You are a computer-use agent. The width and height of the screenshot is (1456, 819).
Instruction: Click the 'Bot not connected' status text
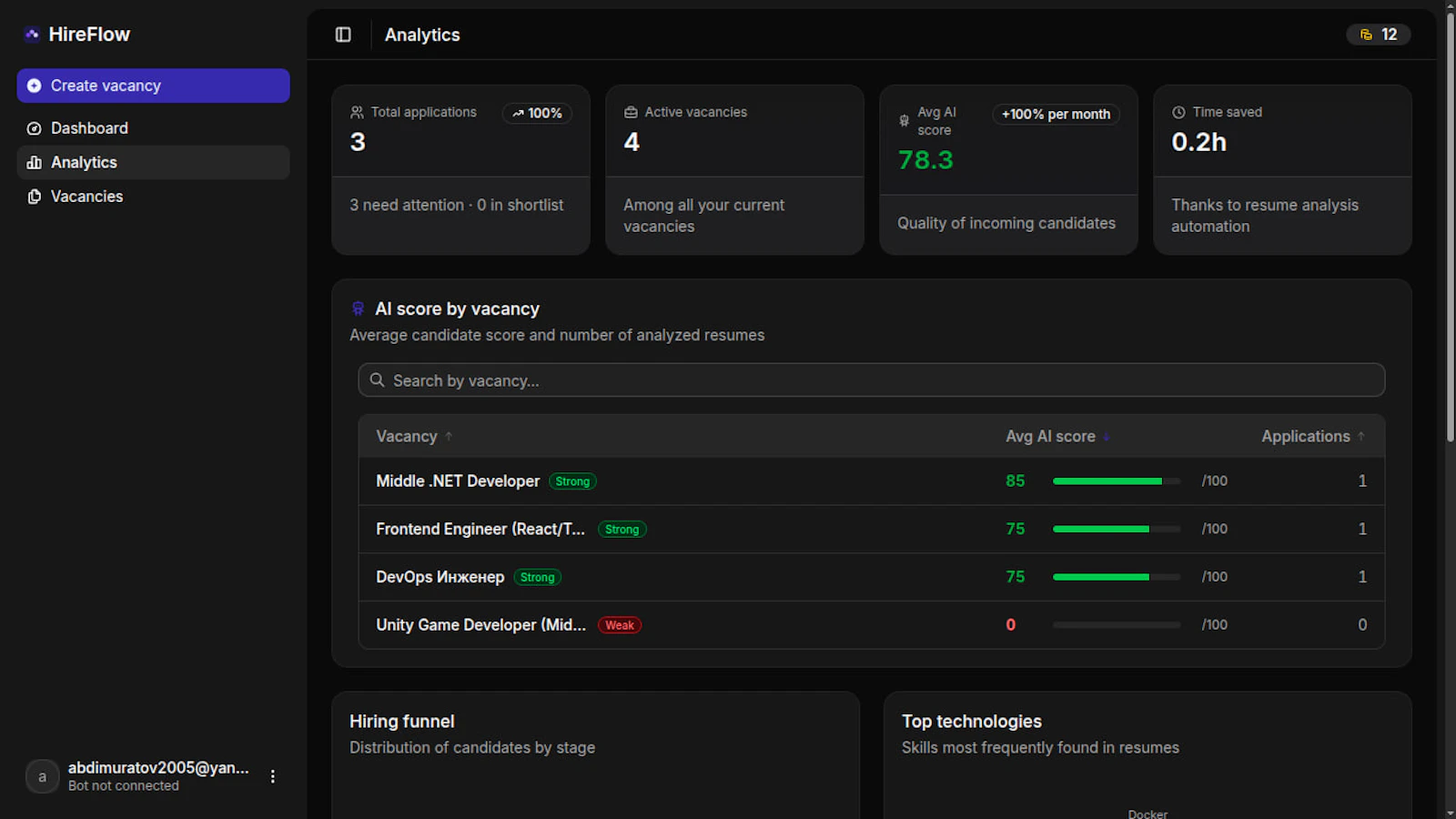click(123, 786)
